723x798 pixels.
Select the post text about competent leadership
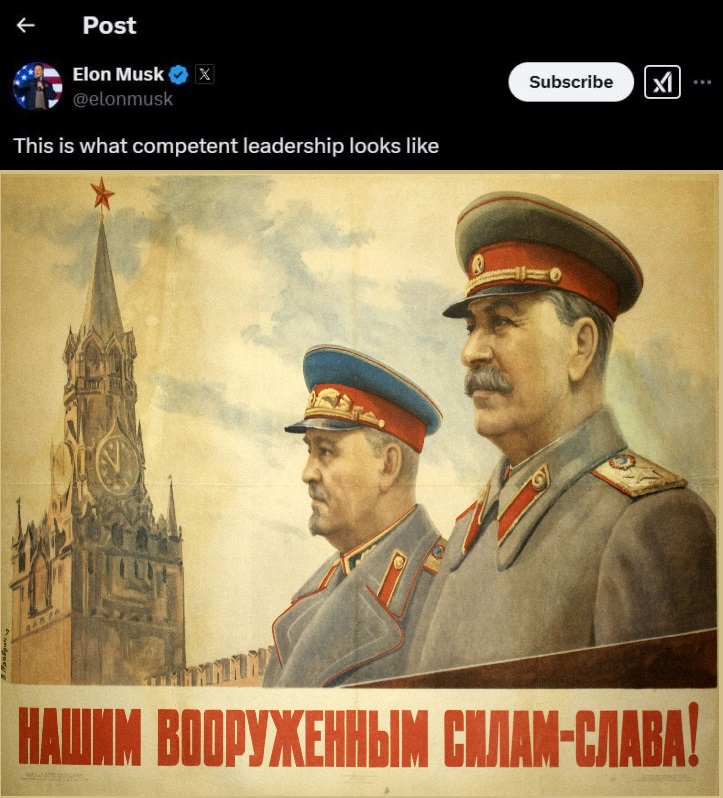226,146
